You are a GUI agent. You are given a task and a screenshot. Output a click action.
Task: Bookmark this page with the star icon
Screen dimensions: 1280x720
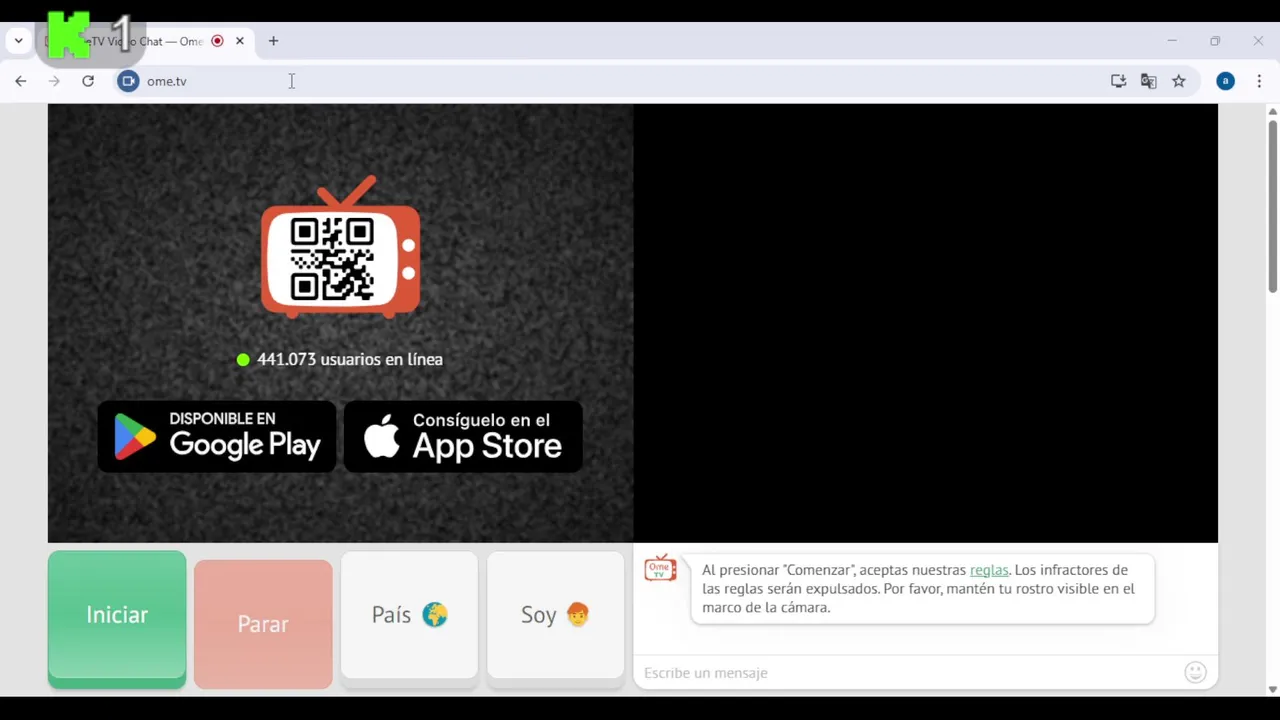[1179, 81]
